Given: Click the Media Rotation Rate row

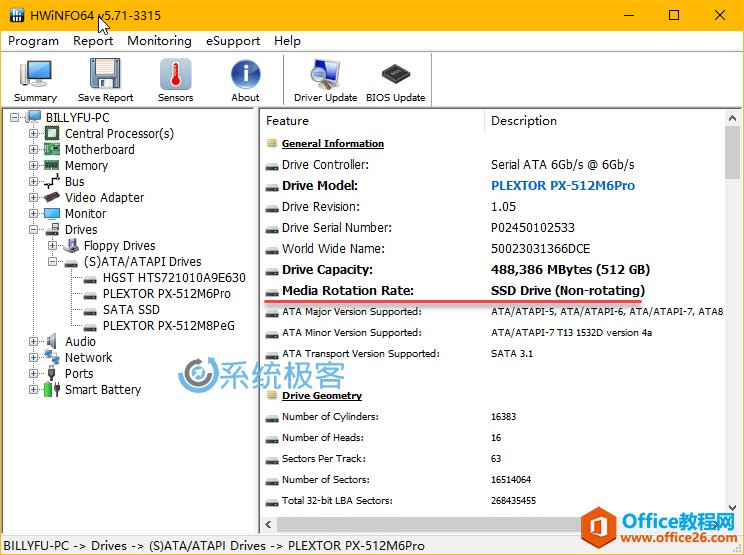Looking at the screenshot, I should pyautogui.click(x=493, y=290).
